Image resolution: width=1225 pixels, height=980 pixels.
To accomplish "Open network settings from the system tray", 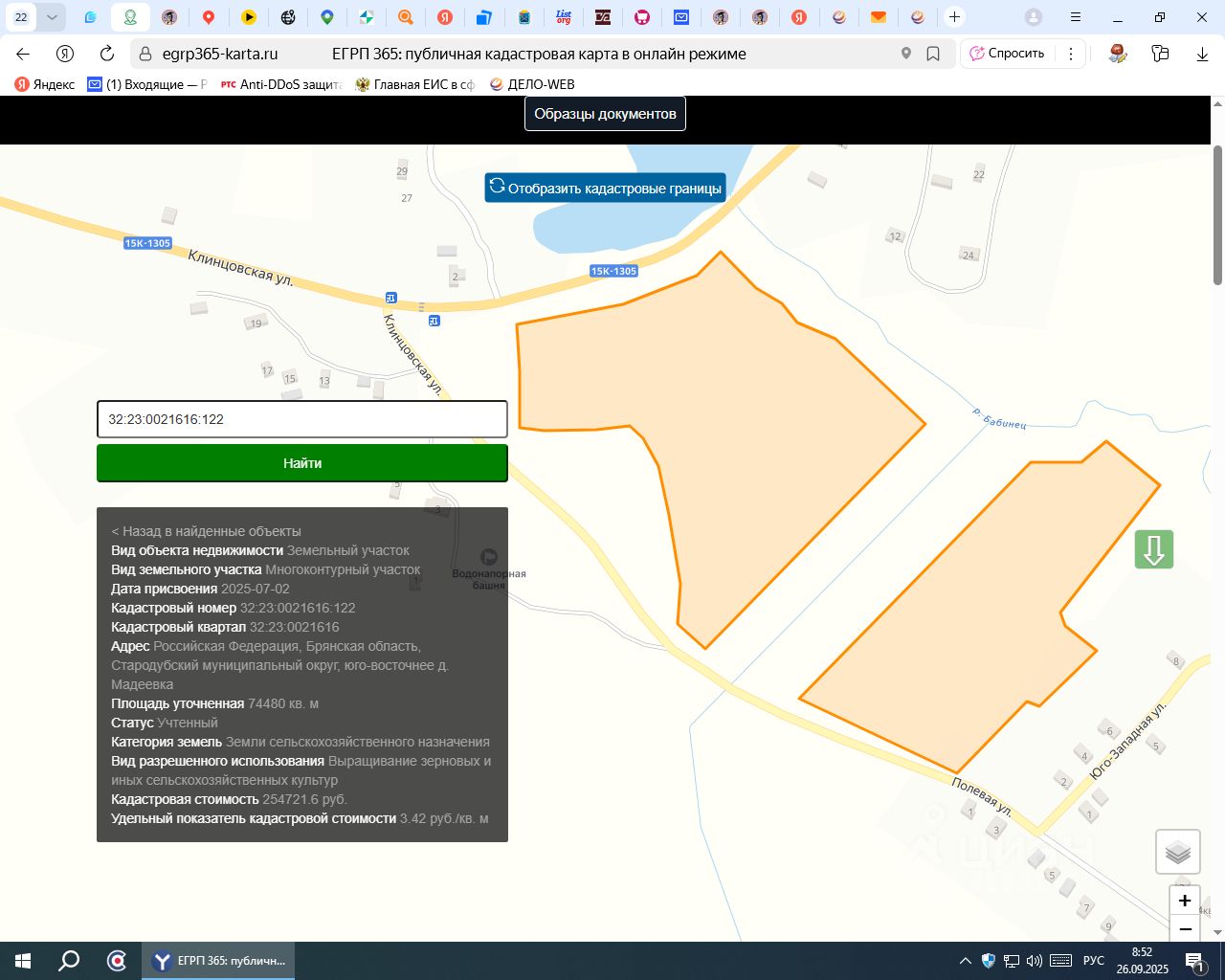I will (1012, 961).
